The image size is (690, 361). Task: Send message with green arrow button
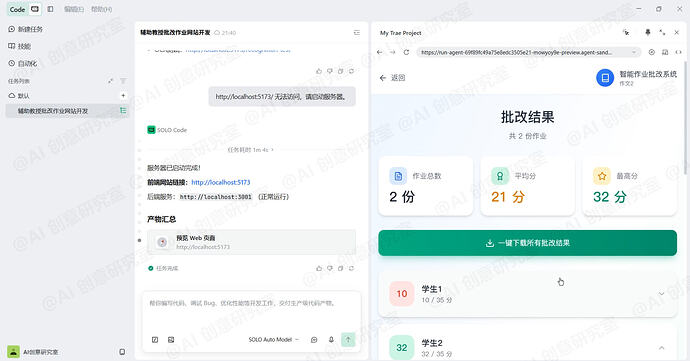pos(348,339)
